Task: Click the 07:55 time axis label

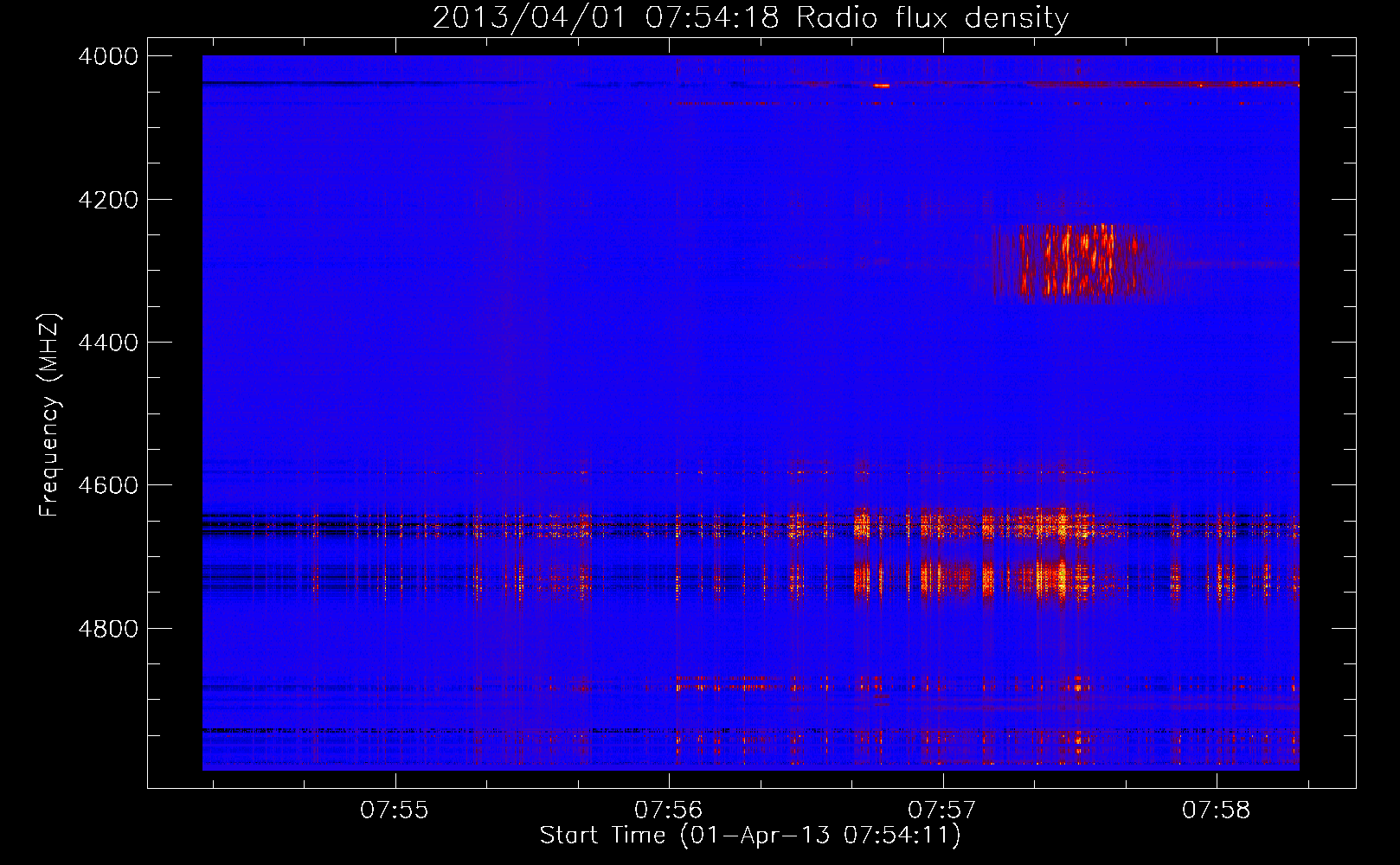Action: (395, 811)
